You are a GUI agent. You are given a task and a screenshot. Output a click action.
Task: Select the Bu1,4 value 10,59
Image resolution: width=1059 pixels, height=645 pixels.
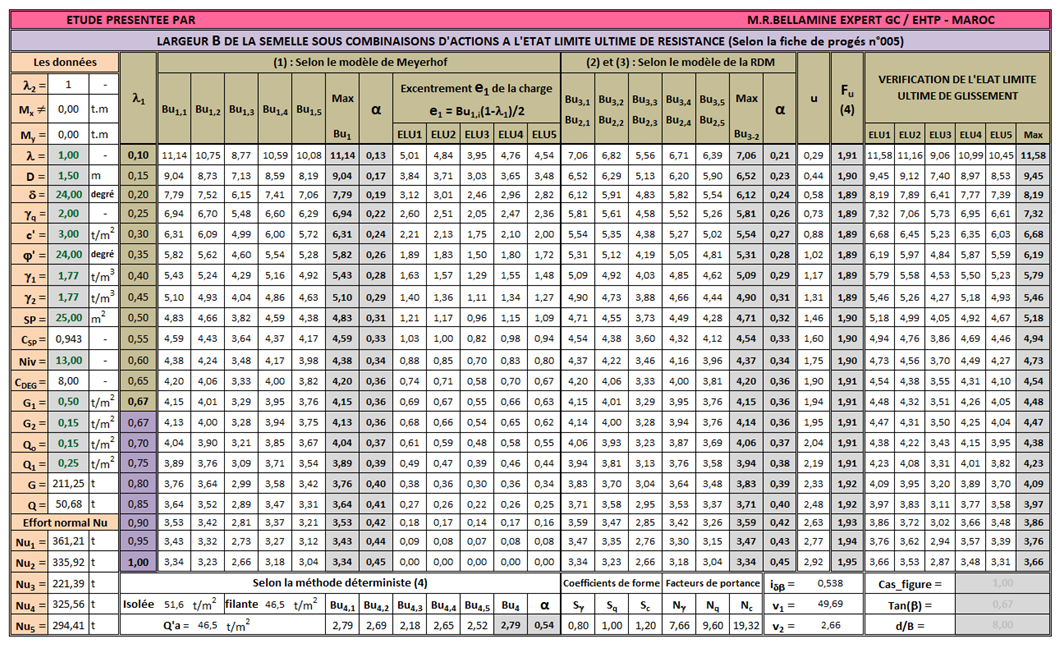(275, 155)
